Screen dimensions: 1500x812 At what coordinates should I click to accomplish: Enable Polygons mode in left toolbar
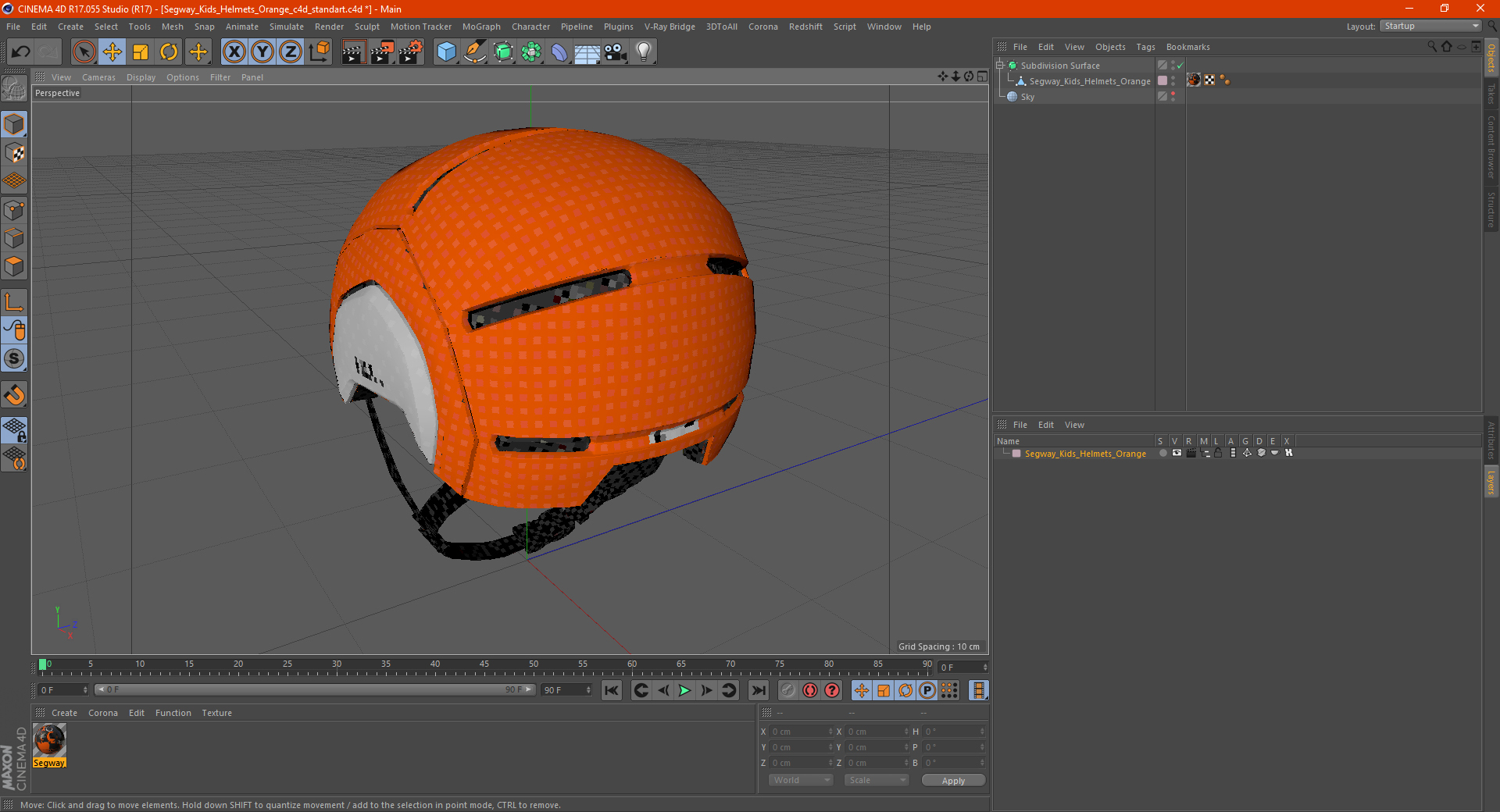tap(15, 266)
